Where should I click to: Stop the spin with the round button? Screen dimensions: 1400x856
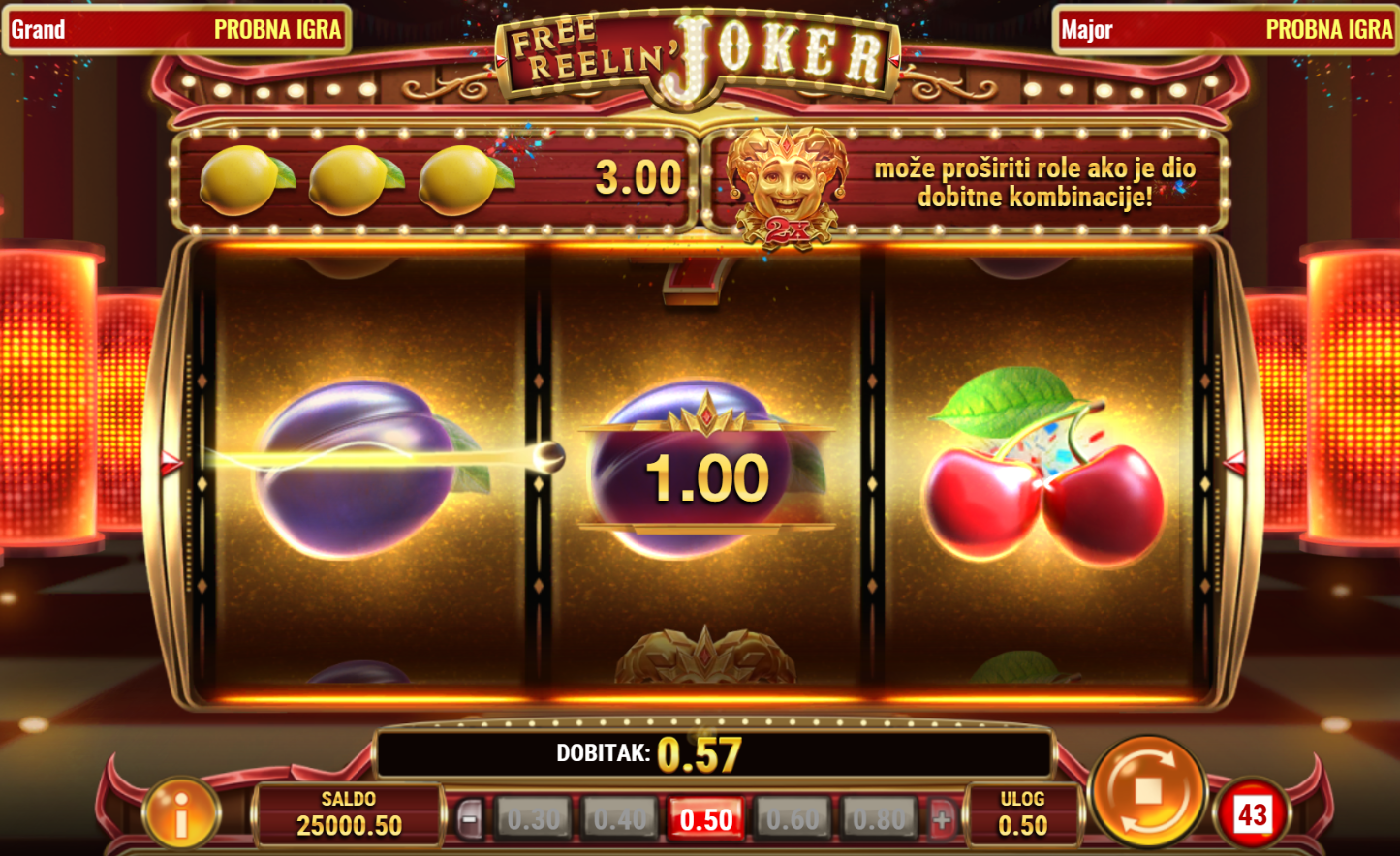pyautogui.click(x=1148, y=791)
